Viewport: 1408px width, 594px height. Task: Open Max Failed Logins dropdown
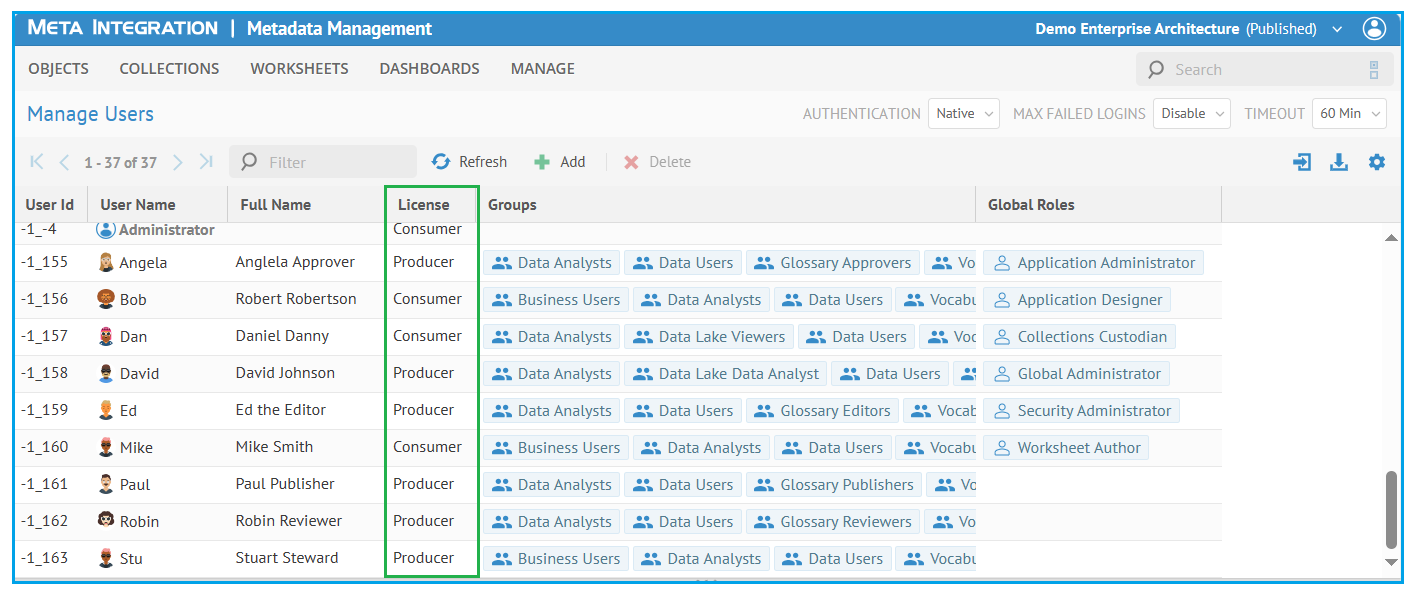[x=1191, y=114]
